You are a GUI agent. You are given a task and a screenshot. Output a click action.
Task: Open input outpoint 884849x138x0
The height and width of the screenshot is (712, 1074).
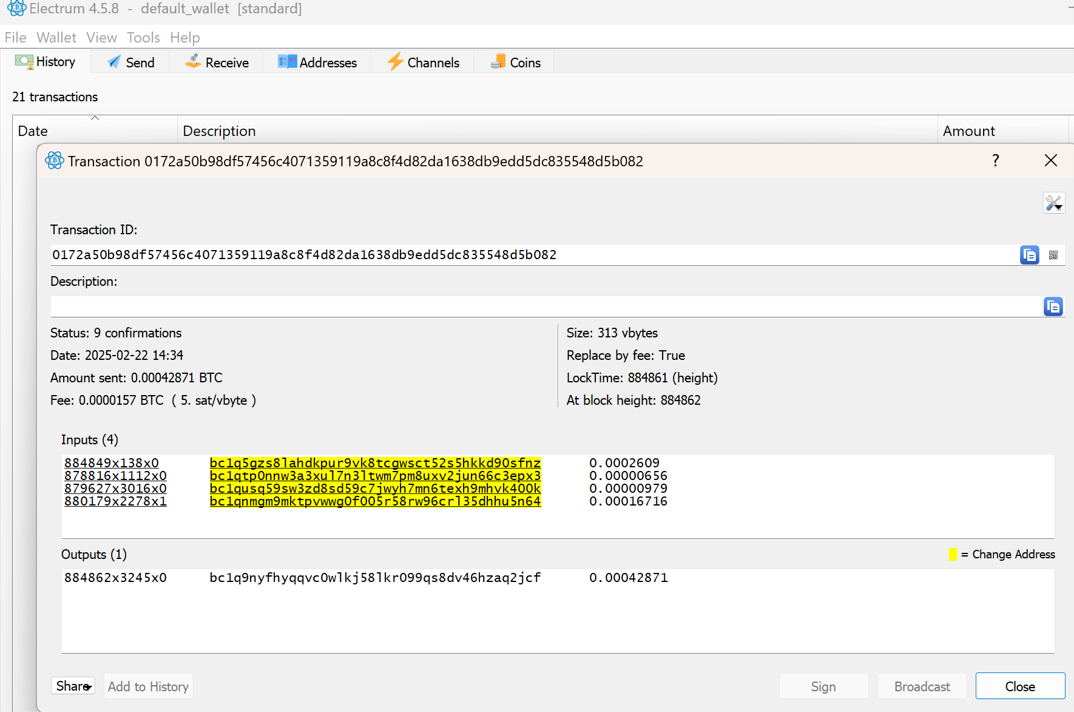(x=112, y=463)
